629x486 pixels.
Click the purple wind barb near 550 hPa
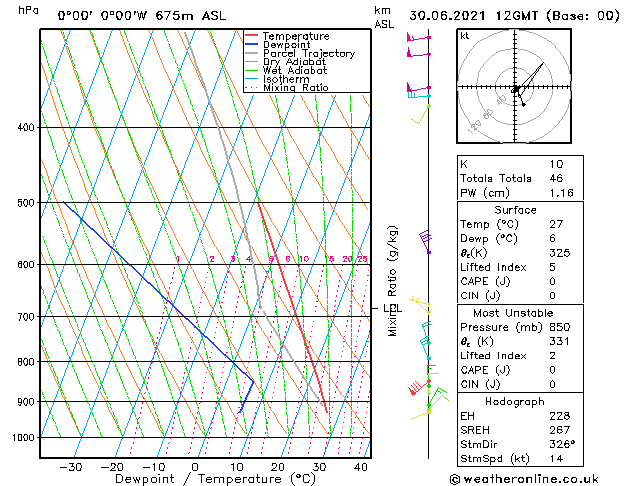click(425, 238)
